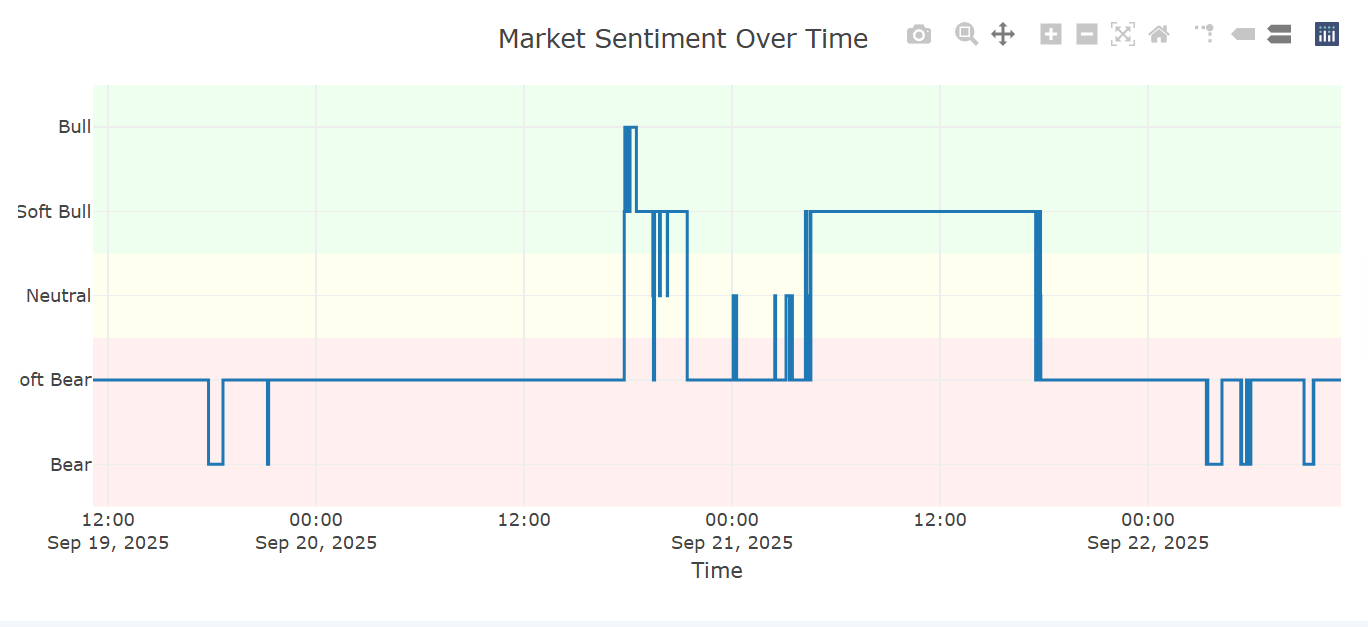This screenshot has height=627, width=1368.
Task: Switch to compare data on hover
Action: 1279,35
